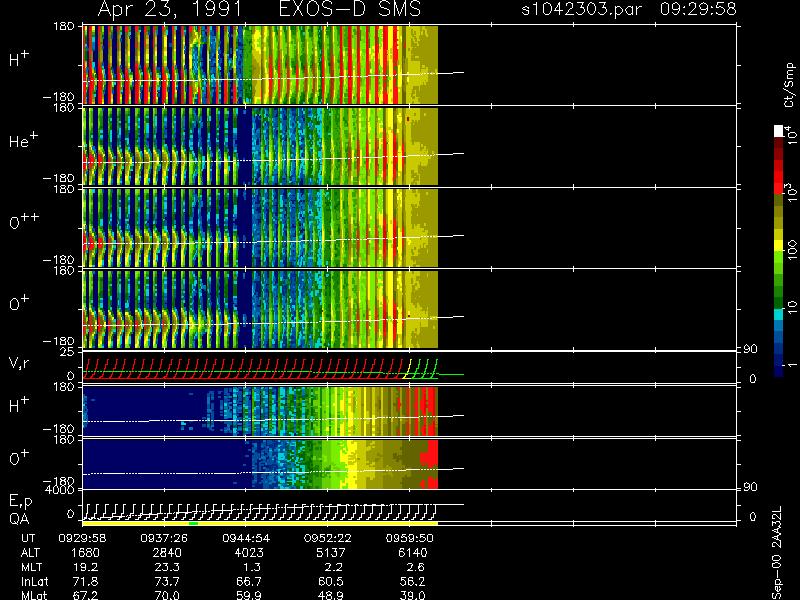
Task: Click the altitude value "5137"
Action: pyautogui.click(x=331, y=553)
